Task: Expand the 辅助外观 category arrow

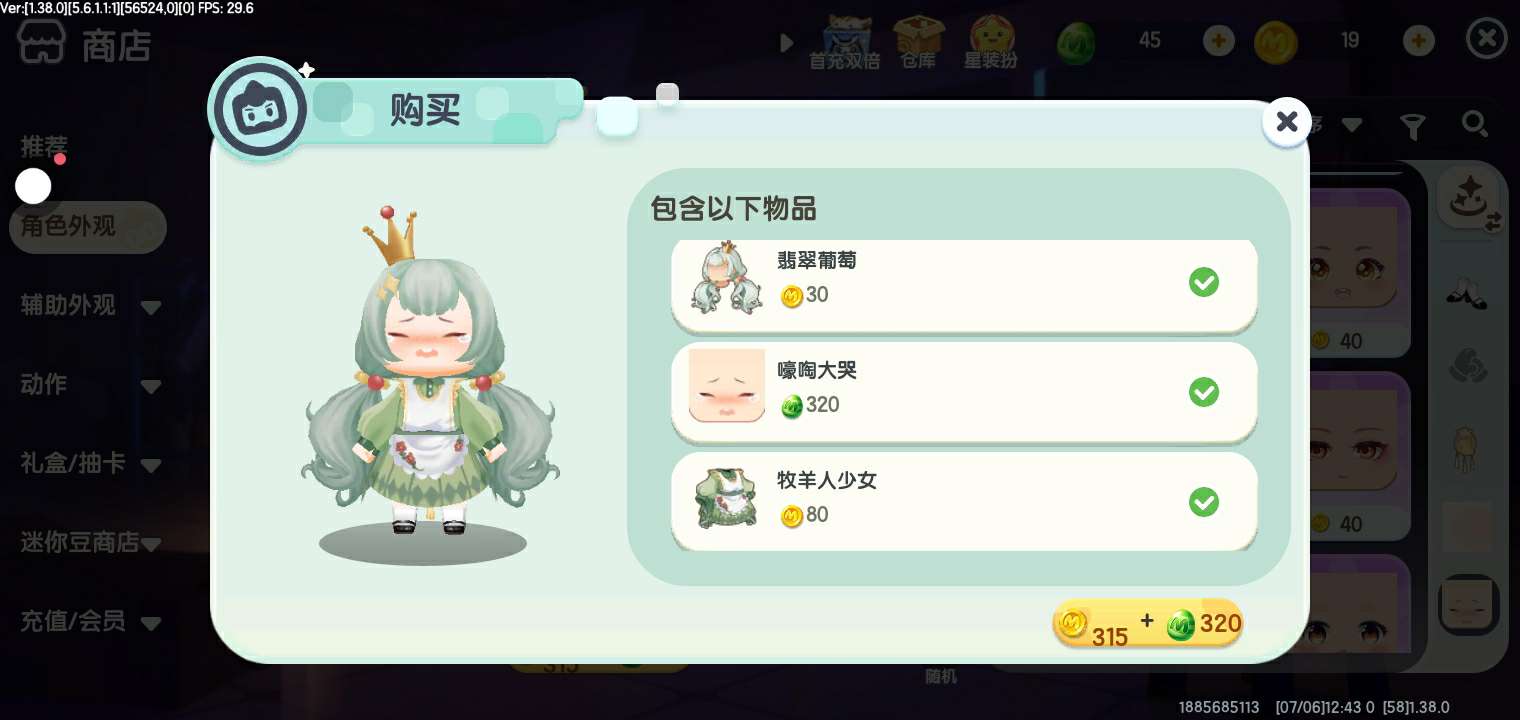Action: tap(151, 307)
